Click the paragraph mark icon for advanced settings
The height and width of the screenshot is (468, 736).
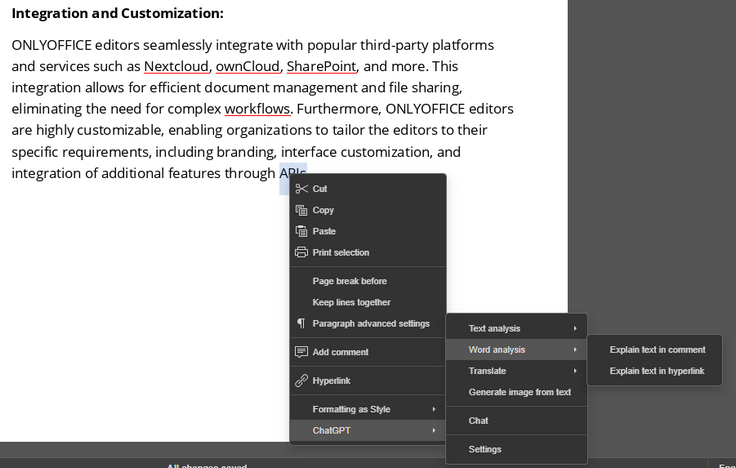coord(301,323)
